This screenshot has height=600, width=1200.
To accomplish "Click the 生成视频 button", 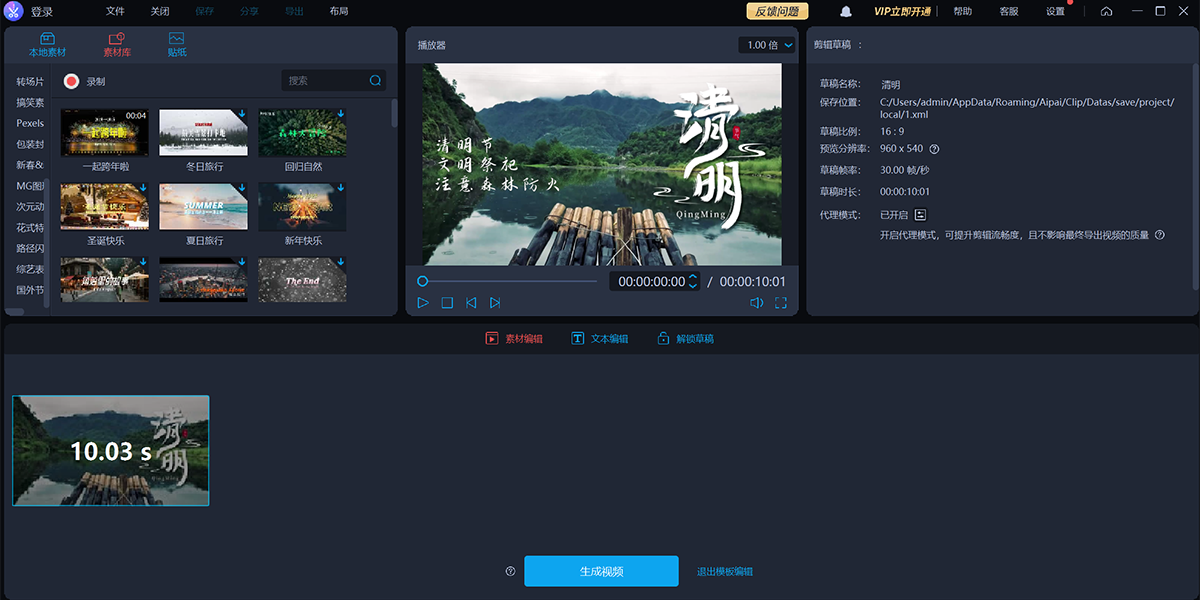I will (x=601, y=571).
